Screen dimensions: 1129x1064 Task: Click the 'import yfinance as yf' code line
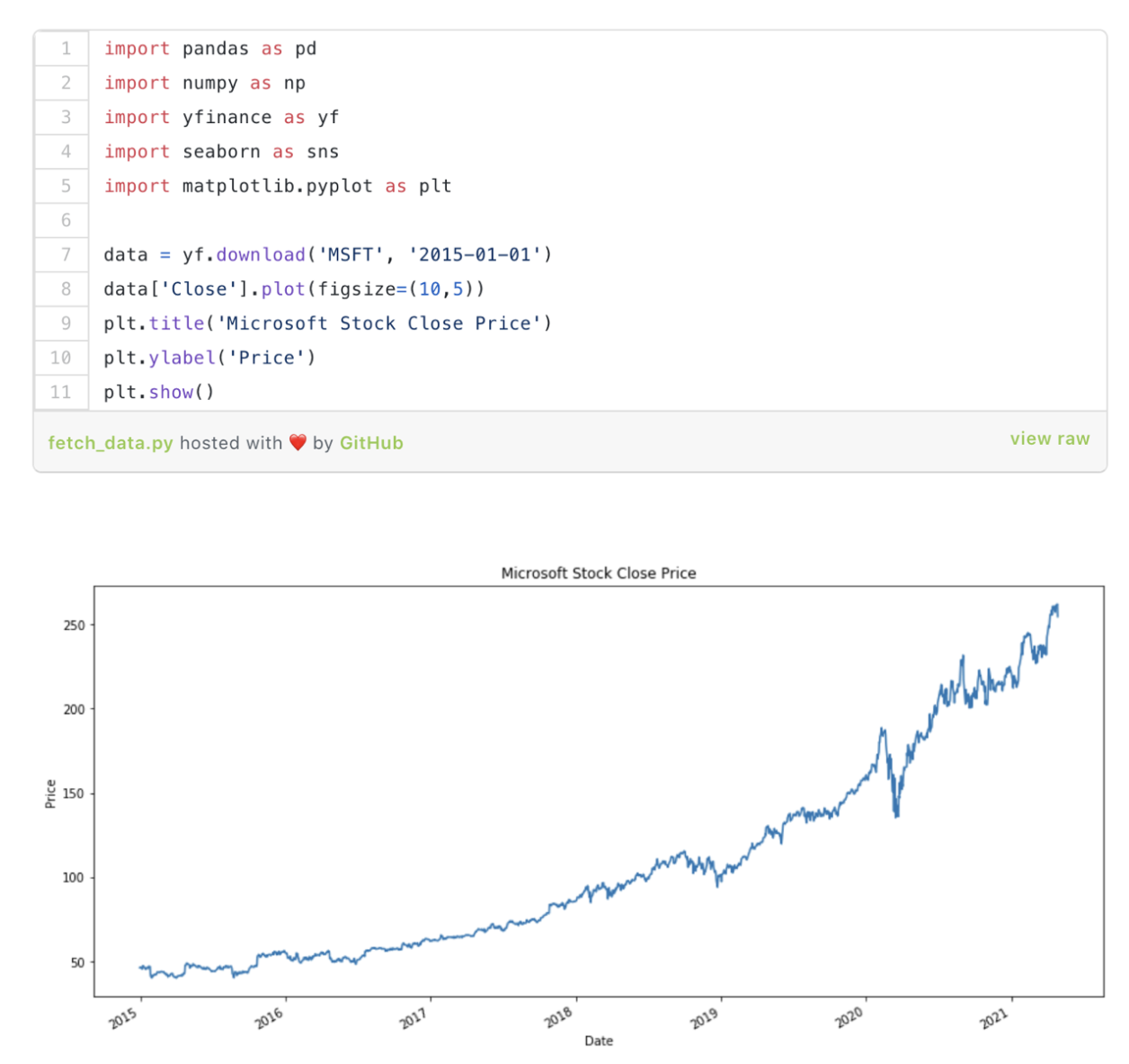coord(221,117)
